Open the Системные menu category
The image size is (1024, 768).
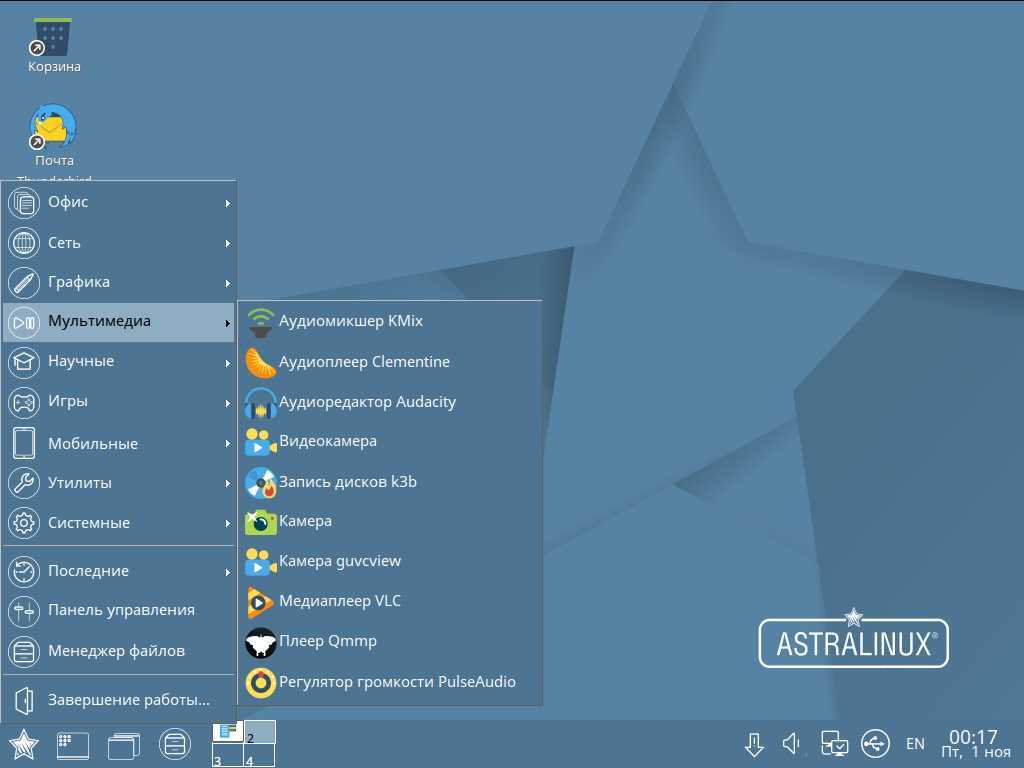click(x=89, y=523)
